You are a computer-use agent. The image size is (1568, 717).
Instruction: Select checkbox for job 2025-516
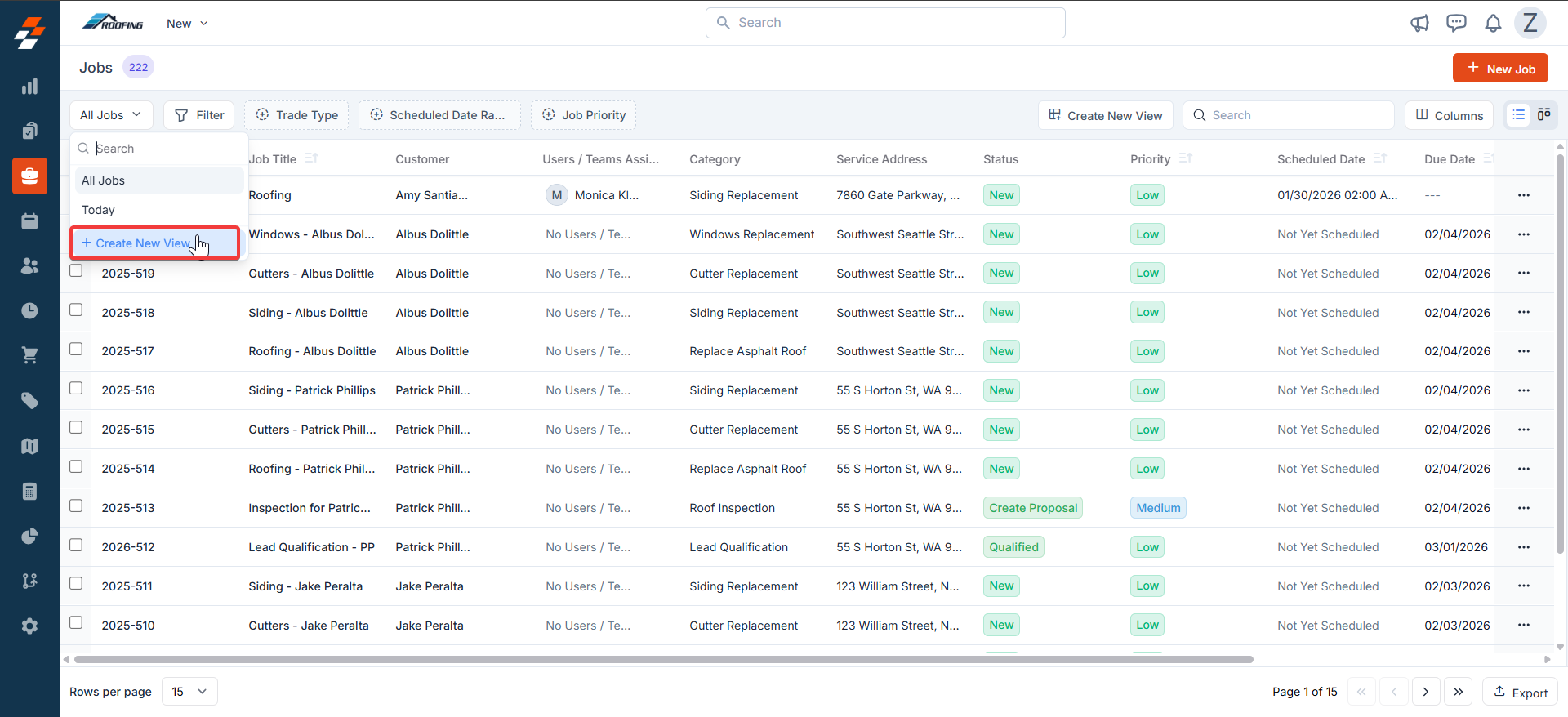[76, 388]
